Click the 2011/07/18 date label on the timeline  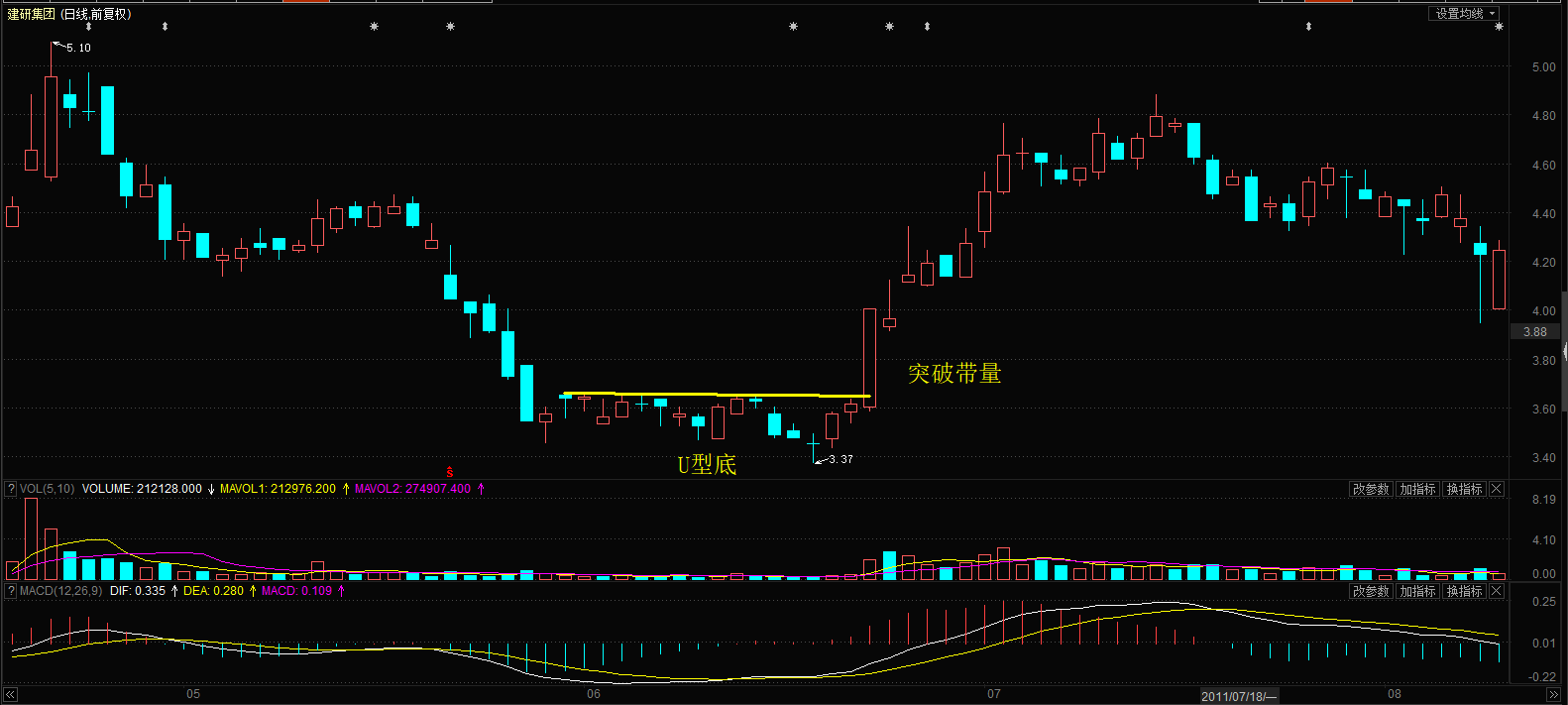click(1239, 696)
